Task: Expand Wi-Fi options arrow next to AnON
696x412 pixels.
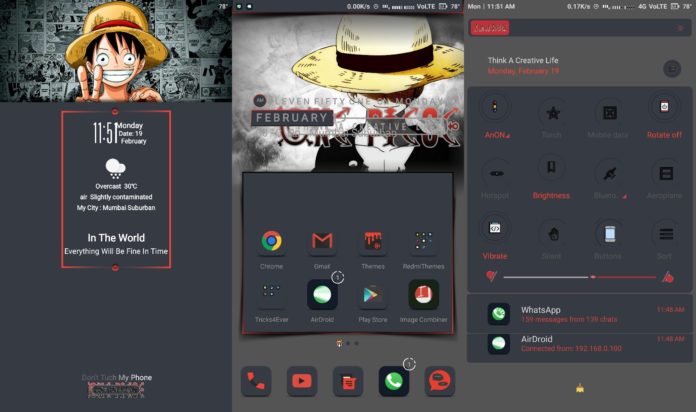Action: click(x=508, y=136)
